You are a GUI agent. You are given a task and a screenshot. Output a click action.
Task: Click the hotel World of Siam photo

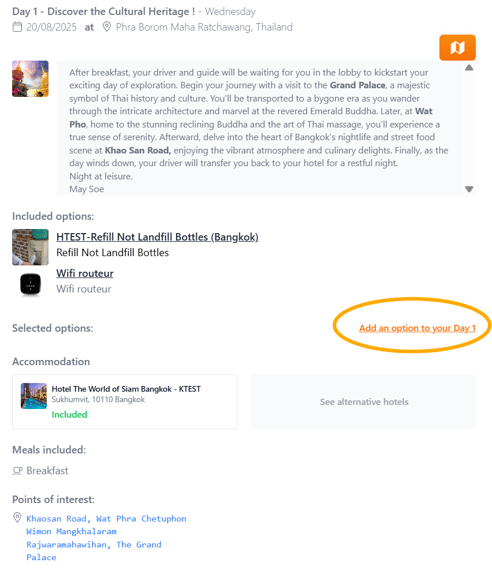tap(34, 396)
